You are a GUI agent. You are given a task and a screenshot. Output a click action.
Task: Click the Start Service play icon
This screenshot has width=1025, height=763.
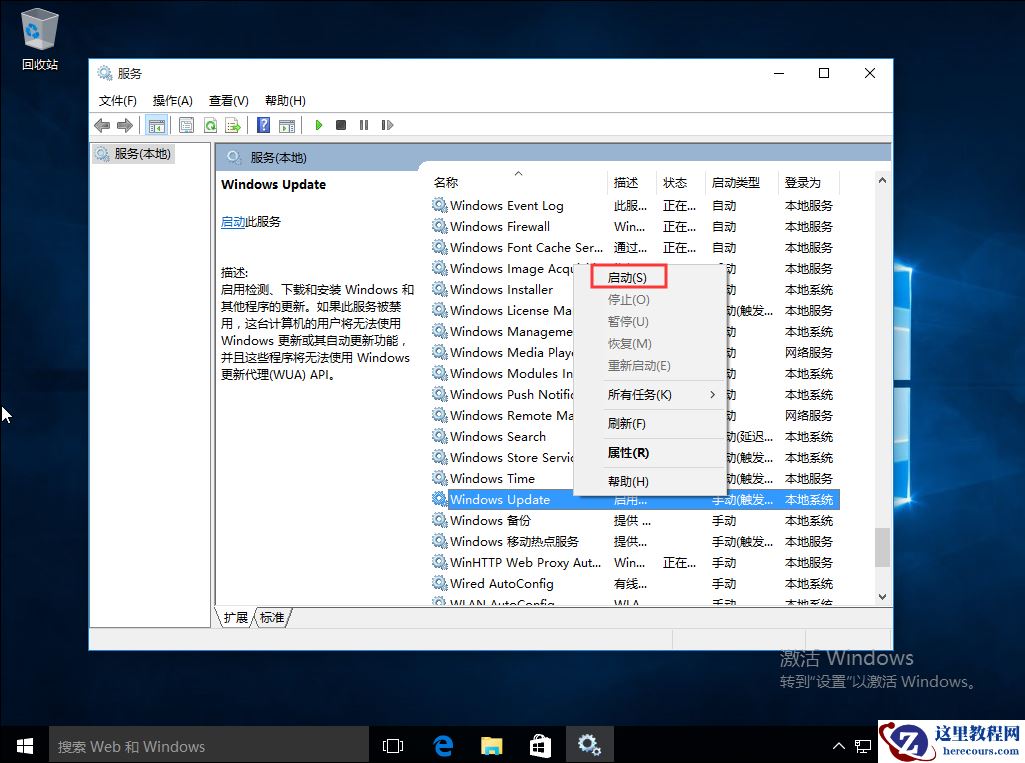click(318, 124)
